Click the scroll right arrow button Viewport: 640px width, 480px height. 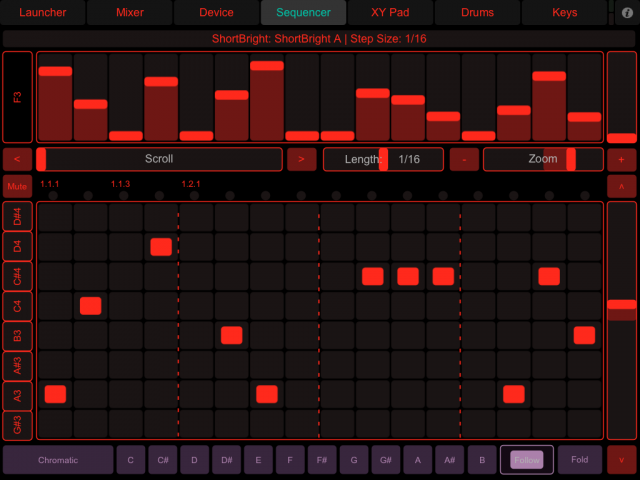301,159
